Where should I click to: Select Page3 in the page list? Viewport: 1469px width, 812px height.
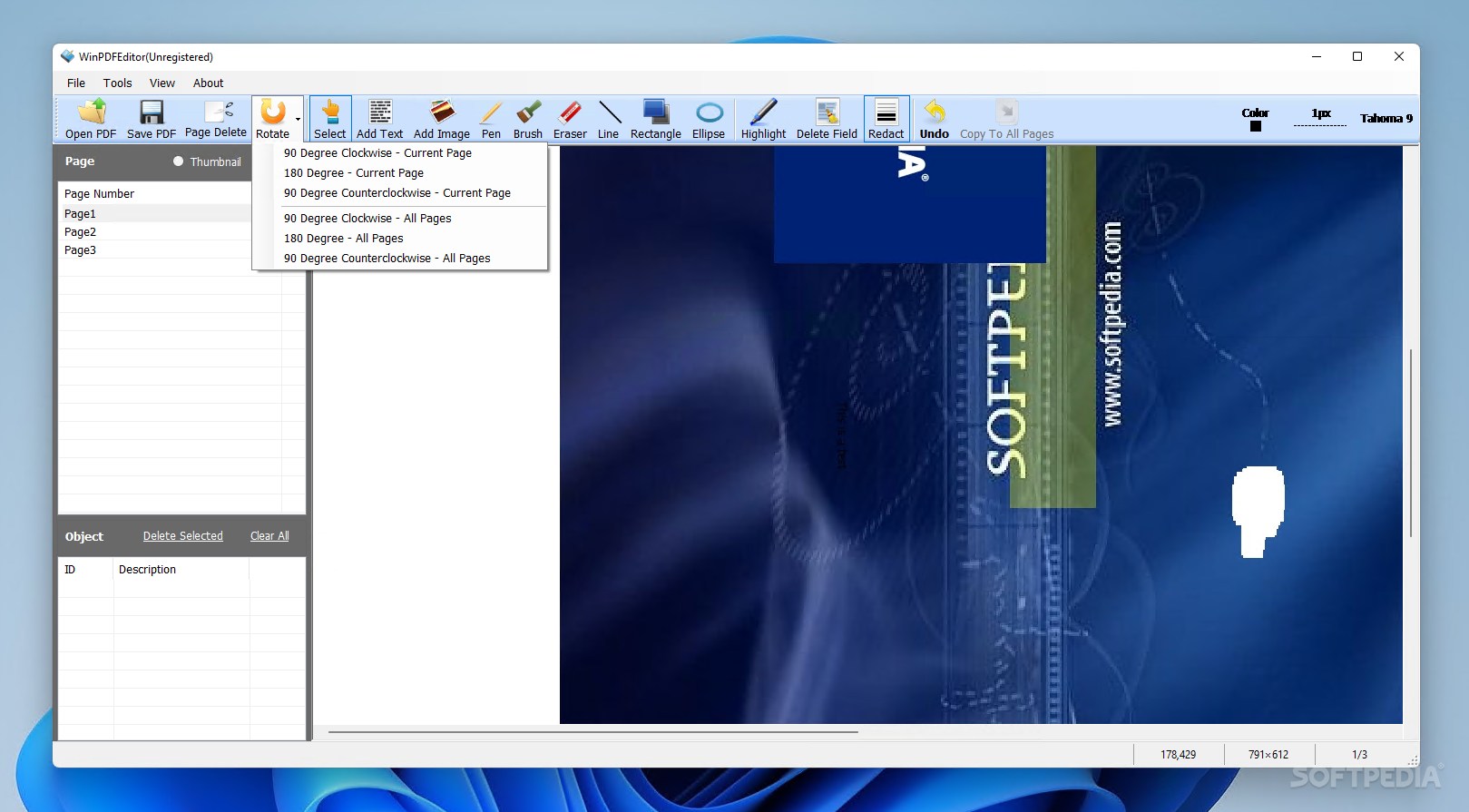click(x=156, y=250)
